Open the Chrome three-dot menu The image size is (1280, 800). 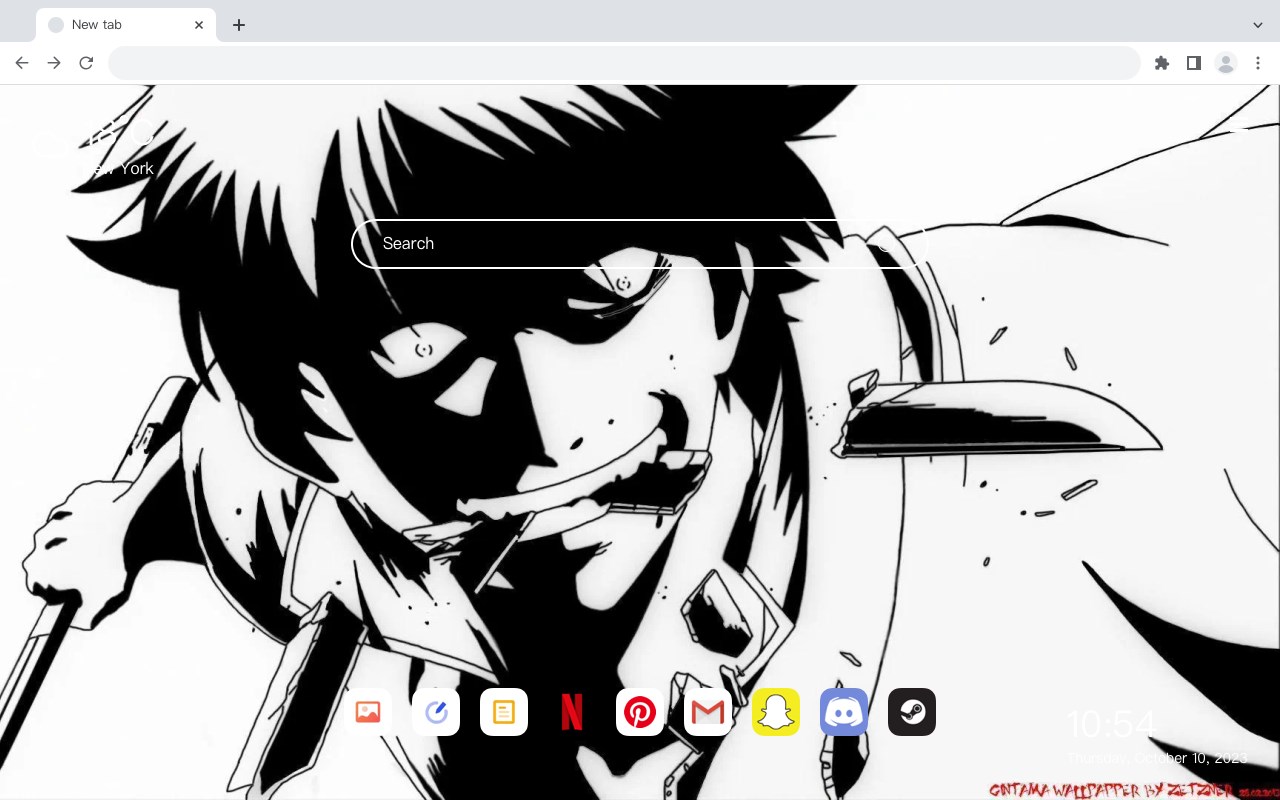tap(1258, 63)
